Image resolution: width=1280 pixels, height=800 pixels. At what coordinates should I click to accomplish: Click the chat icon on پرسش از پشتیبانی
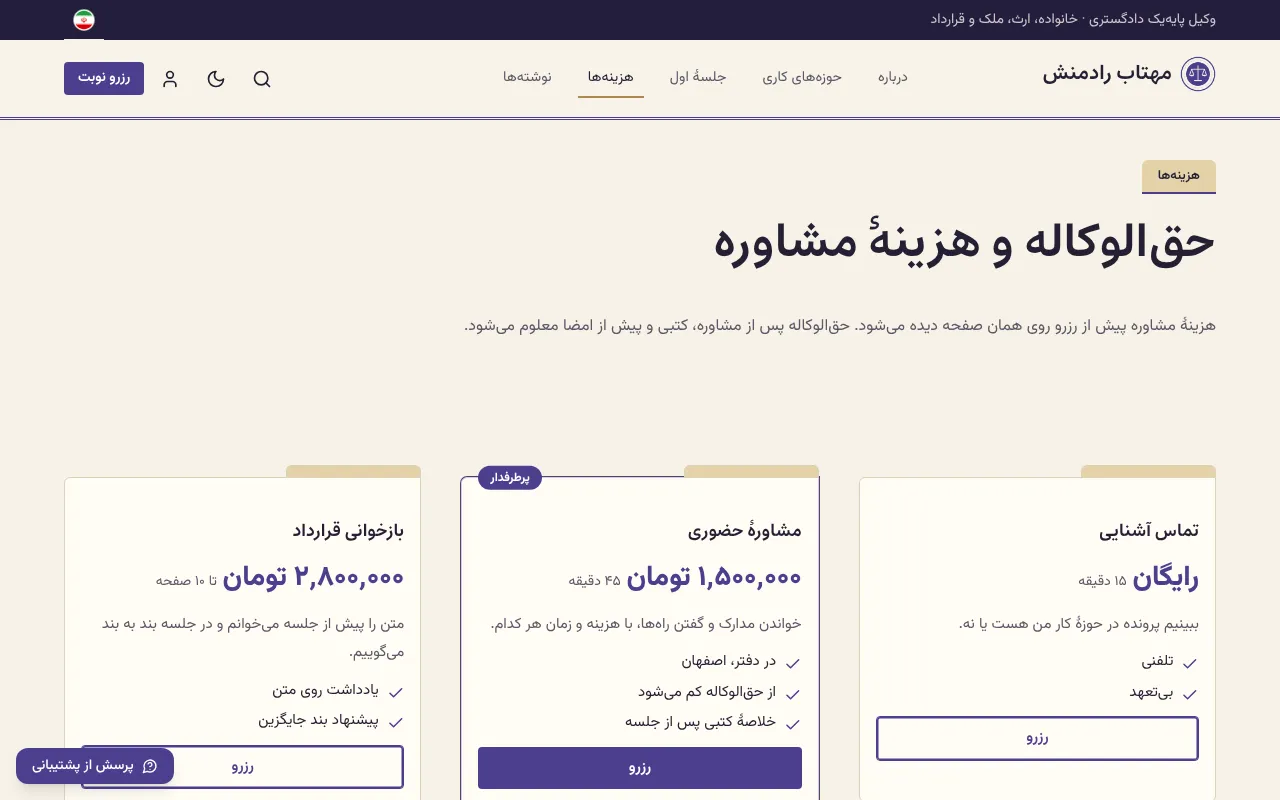click(150, 766)
